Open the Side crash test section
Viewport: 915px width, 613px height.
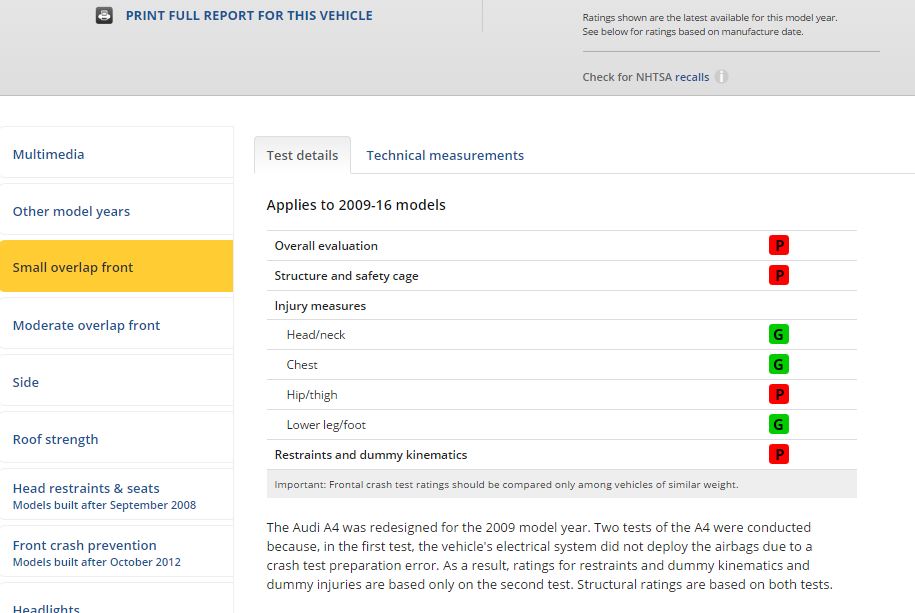coord(117,382)
